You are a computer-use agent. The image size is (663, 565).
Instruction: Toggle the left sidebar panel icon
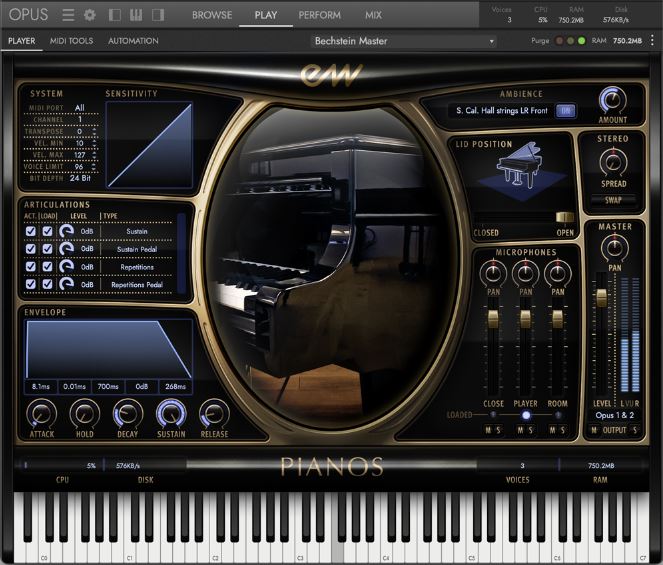[x=115, y=15]
